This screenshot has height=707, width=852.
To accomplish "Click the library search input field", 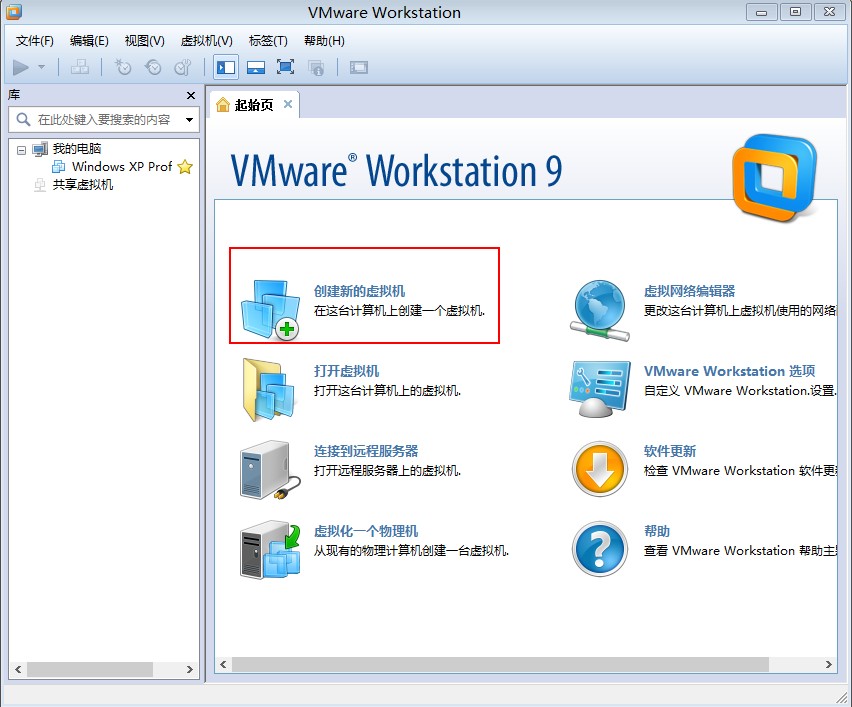I will [103, 120].
